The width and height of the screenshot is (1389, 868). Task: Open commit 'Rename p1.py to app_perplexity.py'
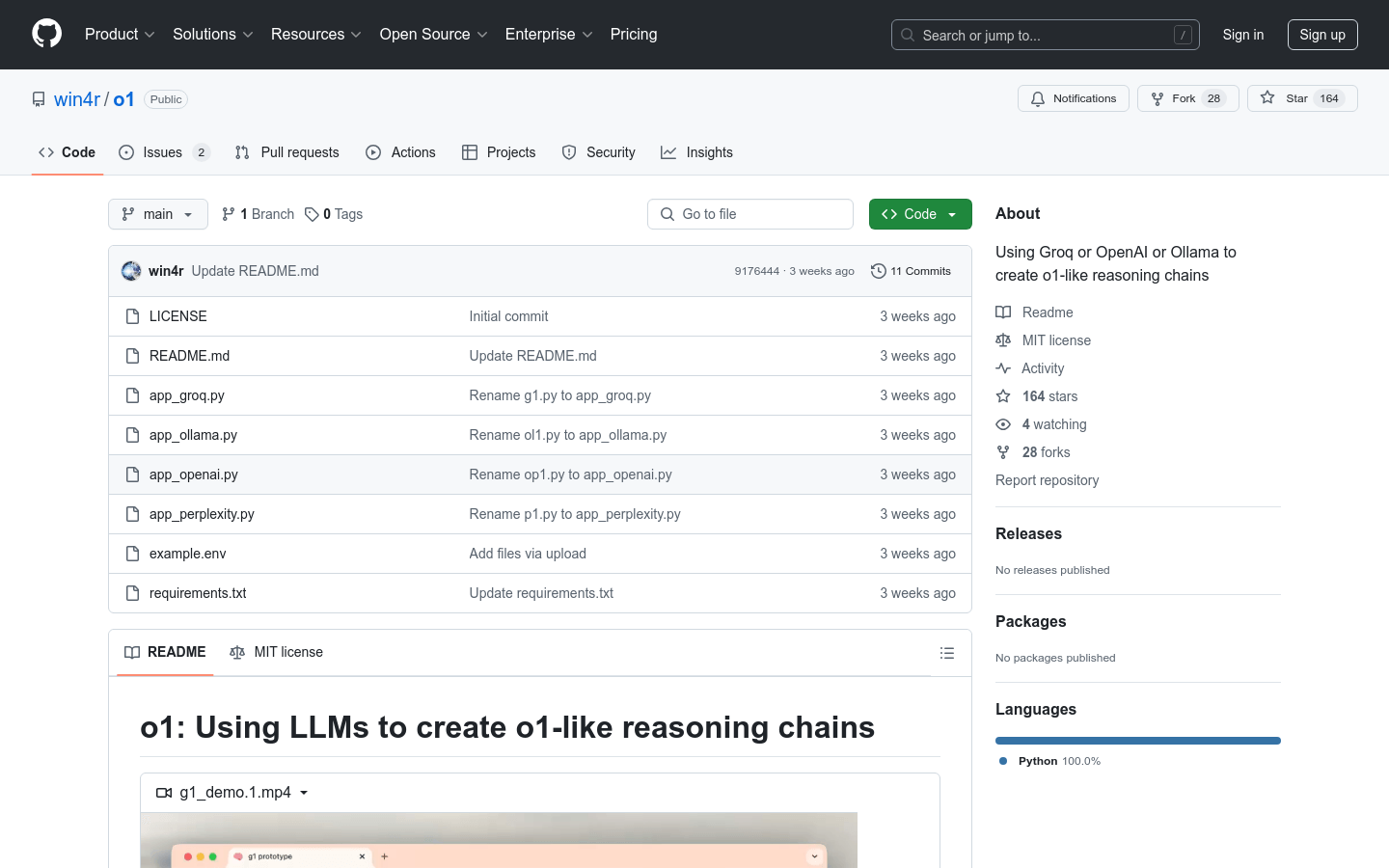pos(575,514)
